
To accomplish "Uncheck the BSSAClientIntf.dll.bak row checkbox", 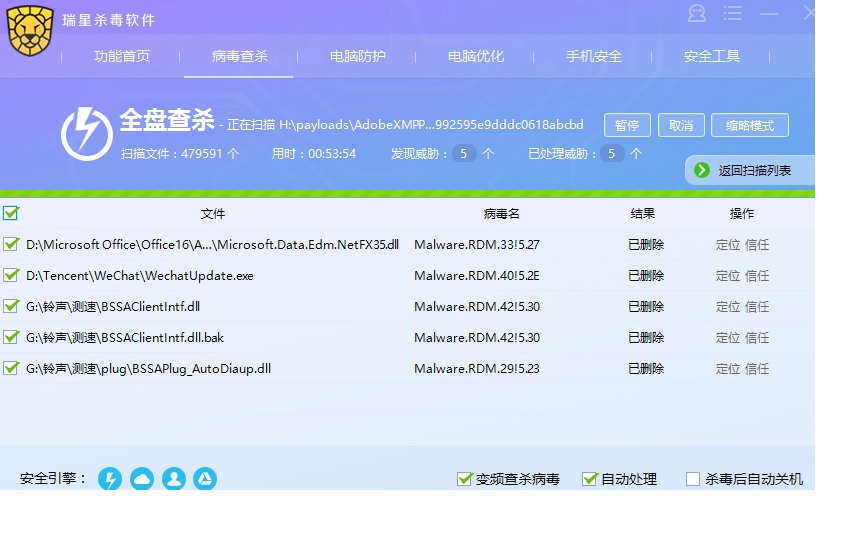I will tap(10, 336).
